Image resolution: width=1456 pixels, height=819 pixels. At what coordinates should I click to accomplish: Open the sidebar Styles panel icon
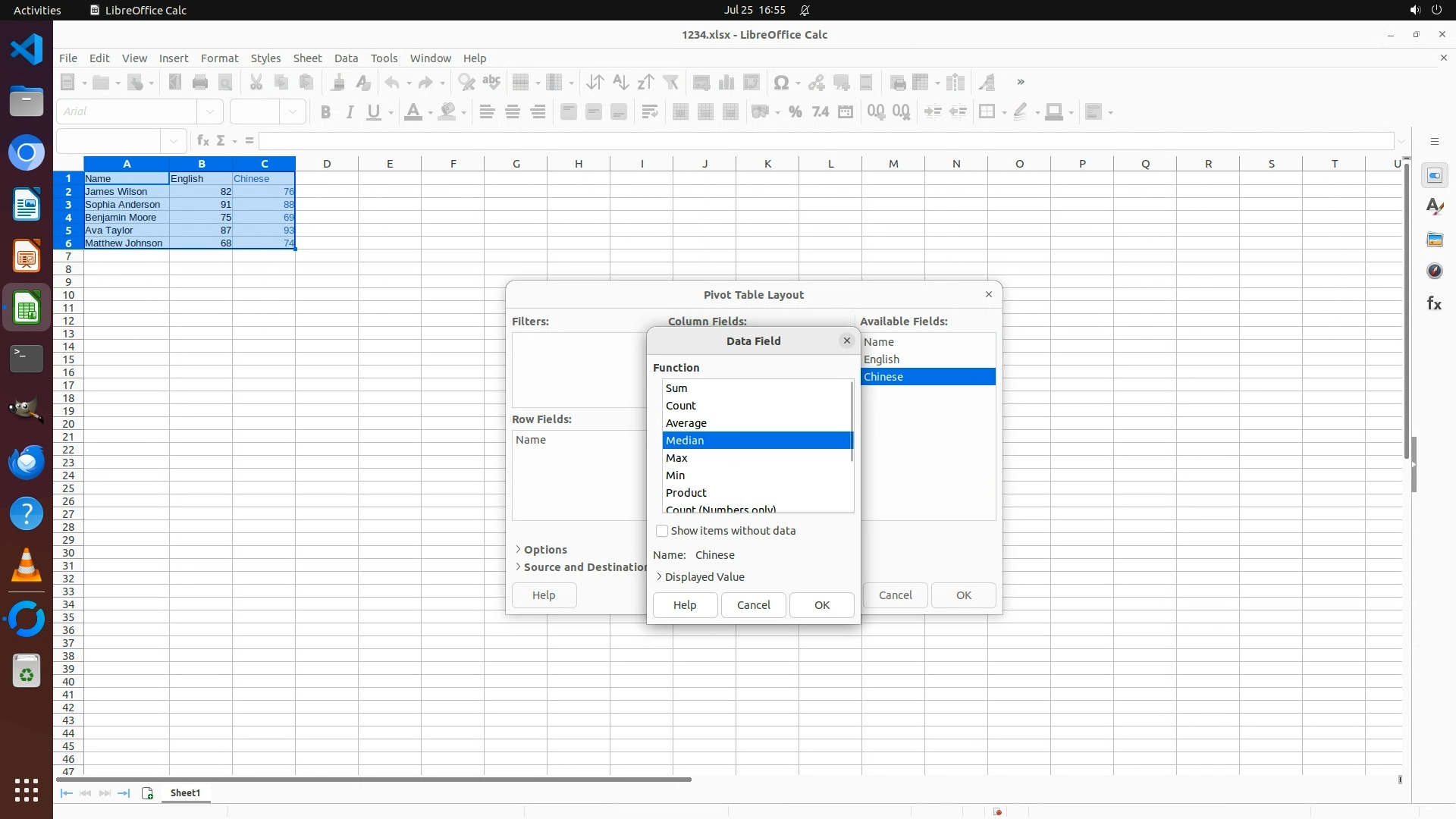click(x=1434, y=207)
